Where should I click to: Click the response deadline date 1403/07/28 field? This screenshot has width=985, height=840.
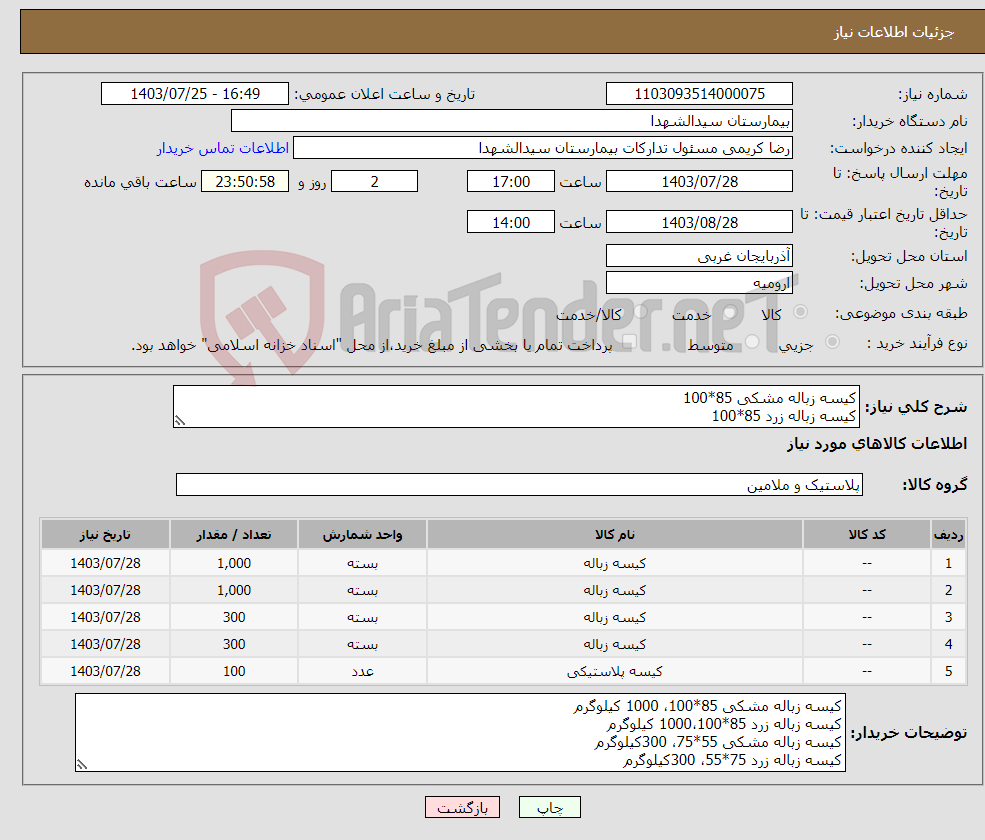tap(699, 182)
